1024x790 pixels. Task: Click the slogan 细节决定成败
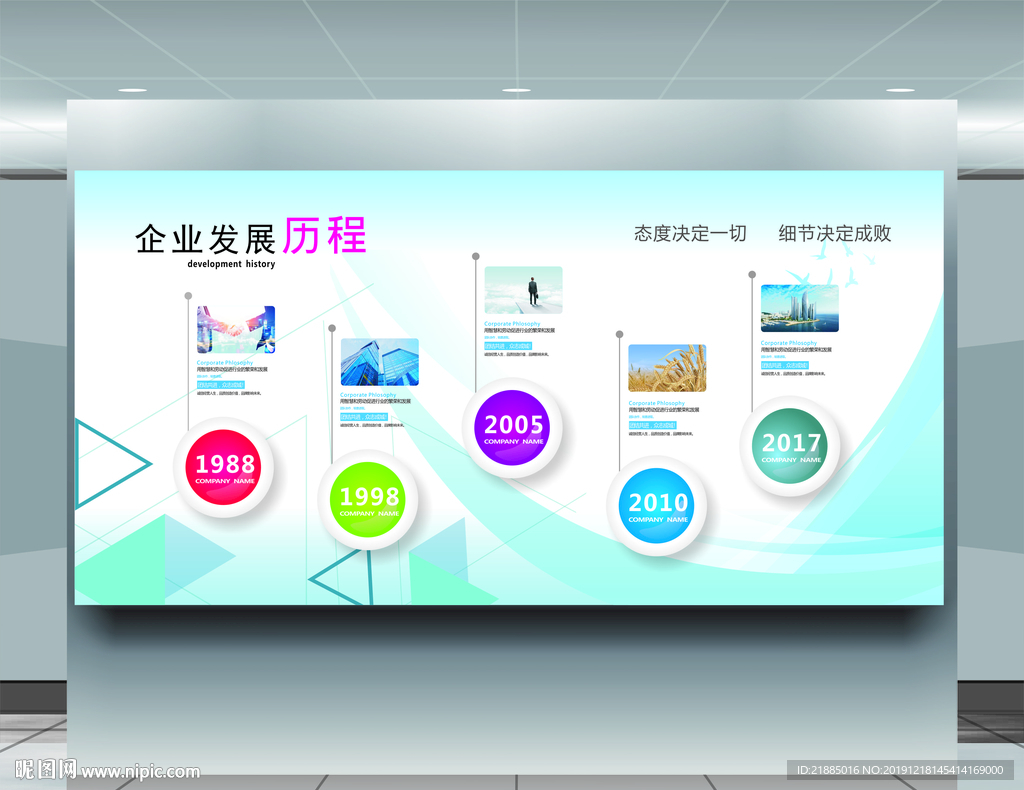[x=835, y=233]
